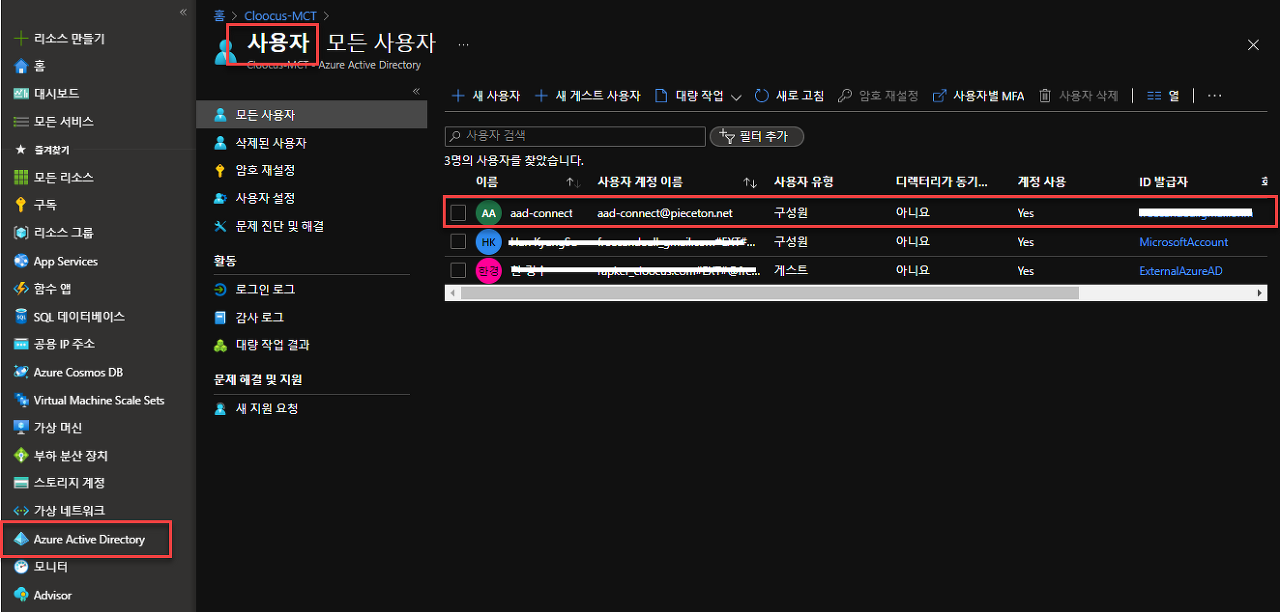Click the 대시보드 chart icon
This screenshot has width=1280, height=612.
pos(21,93)
